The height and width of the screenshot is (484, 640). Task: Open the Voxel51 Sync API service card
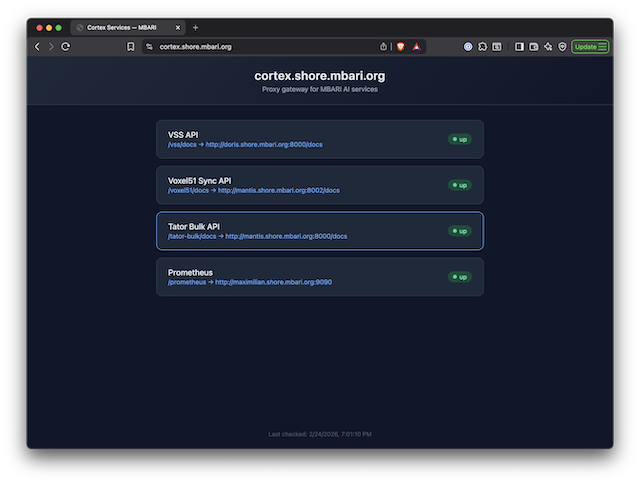(x=320, y=185)
